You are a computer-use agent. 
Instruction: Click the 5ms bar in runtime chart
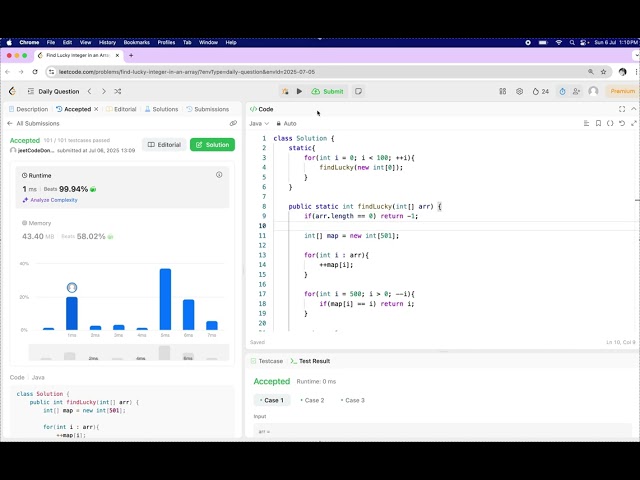coord(165,298)
